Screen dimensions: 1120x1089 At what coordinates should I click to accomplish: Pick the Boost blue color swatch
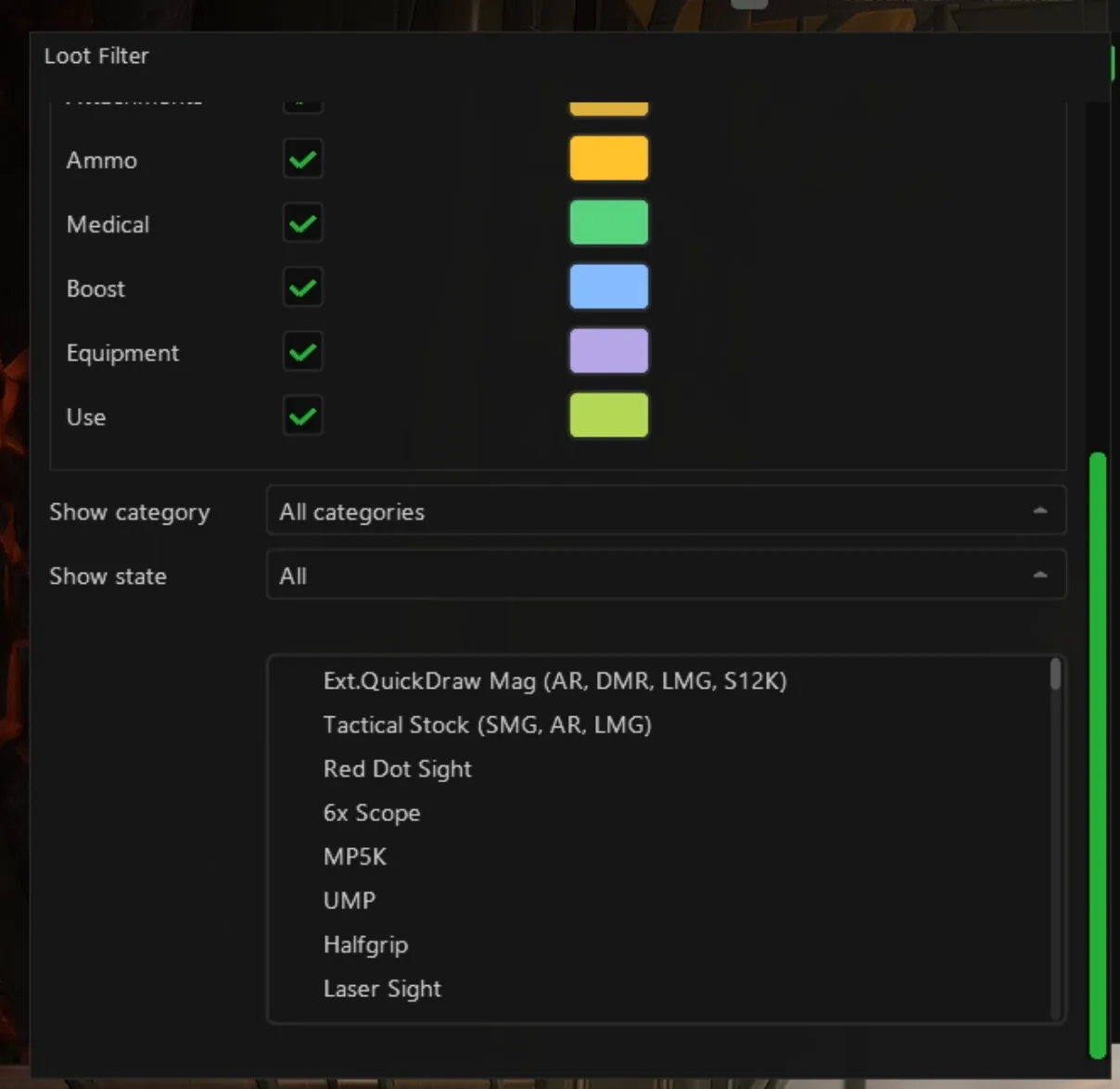coord(609,286)
